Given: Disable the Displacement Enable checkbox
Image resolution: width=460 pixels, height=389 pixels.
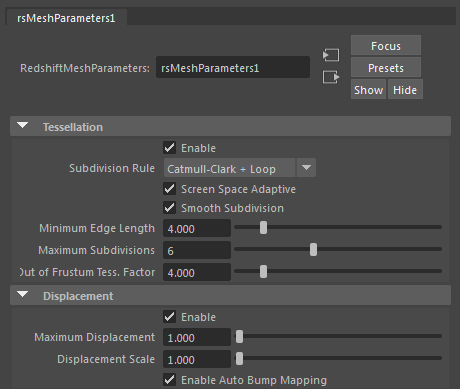Looking at the screenshot, I should click(x=170, y=317).
